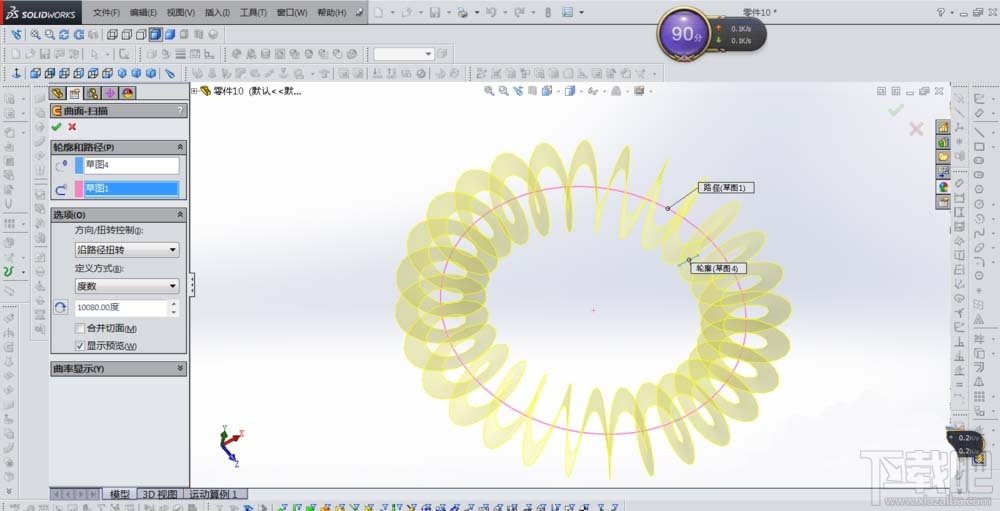Open the 工具(T) menu
The width and height of the screenshot is (1000, 511).
click(253, 13)
